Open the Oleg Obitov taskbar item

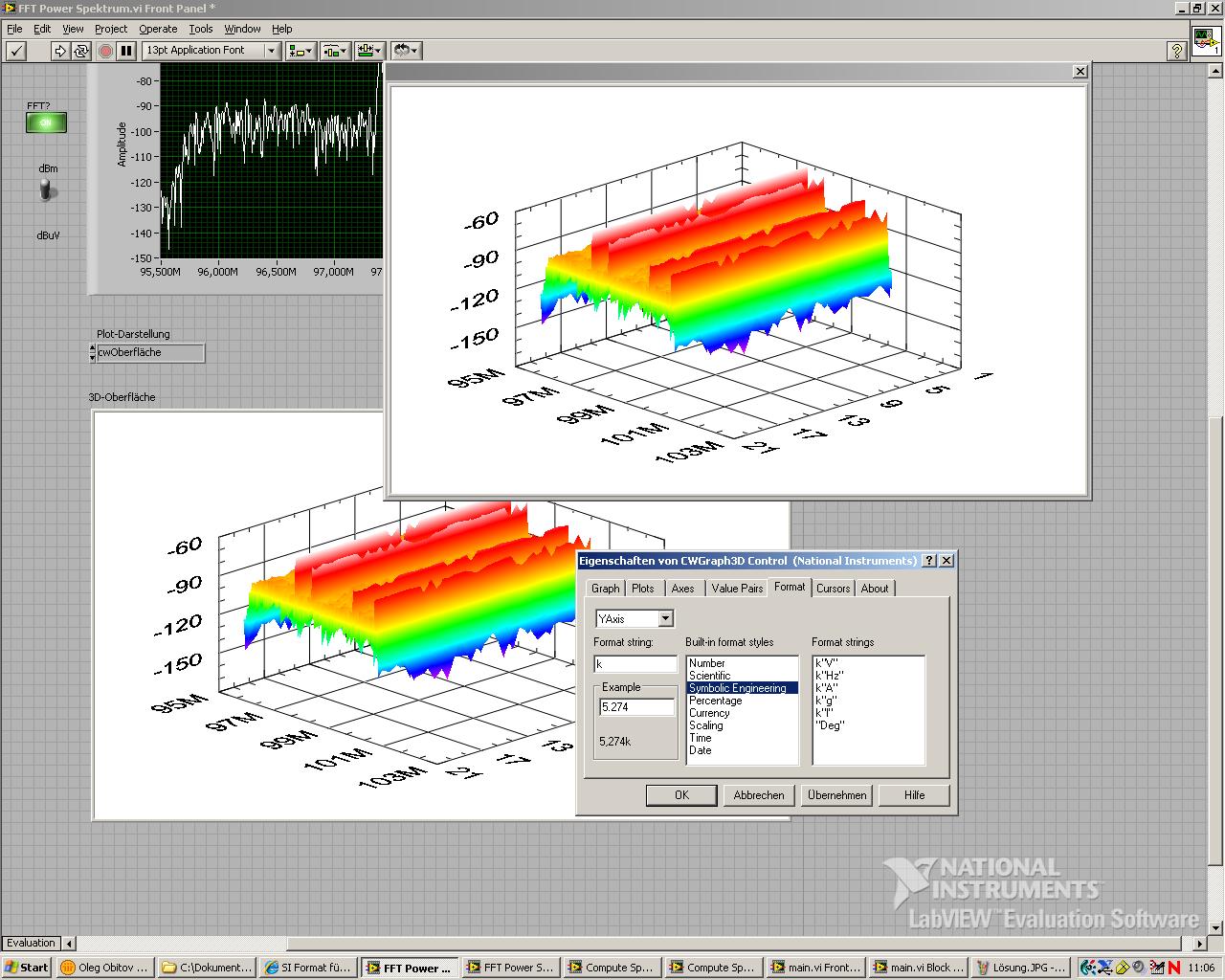click(105, 968)
